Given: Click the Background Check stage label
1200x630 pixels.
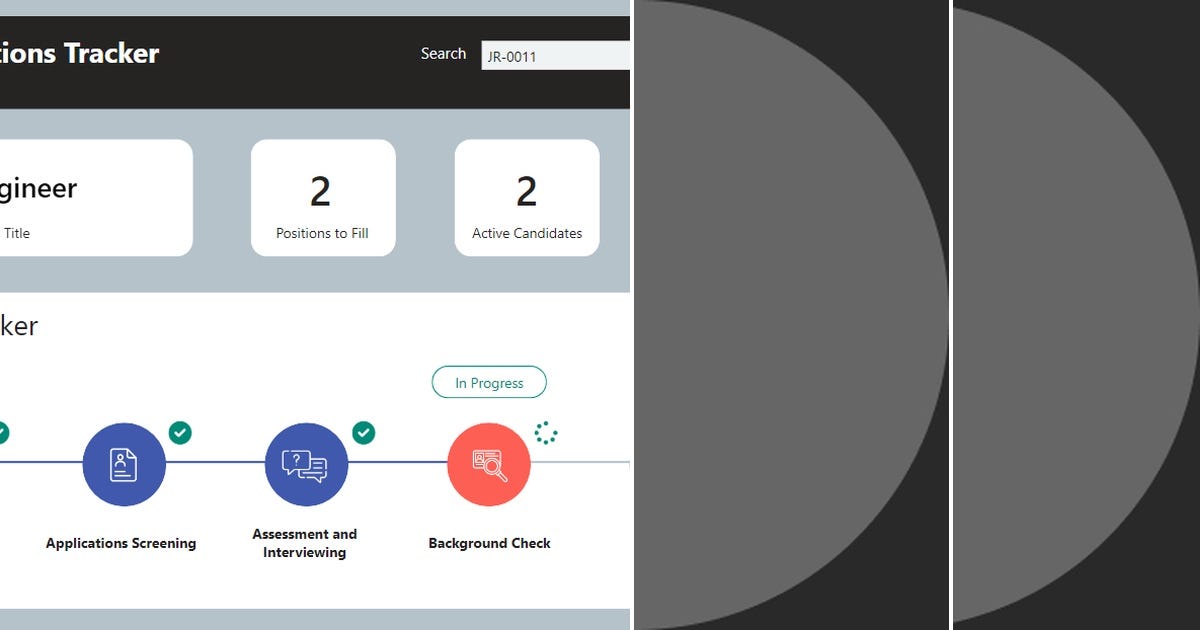Looking at the screenshot, I should pyautogui.click(x=489, y=543).
